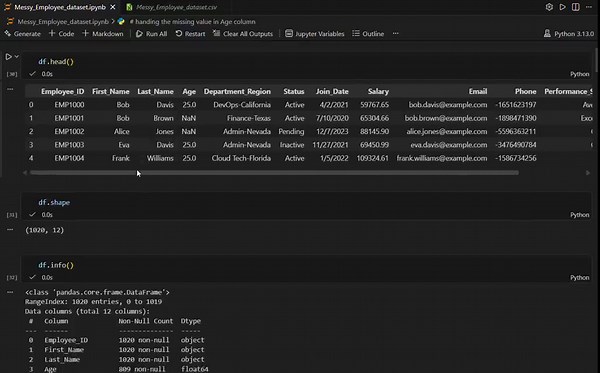The image size is (600, 373).
Task: Select the Python 3.13.0 kernel picker
Action: (569, 34)
